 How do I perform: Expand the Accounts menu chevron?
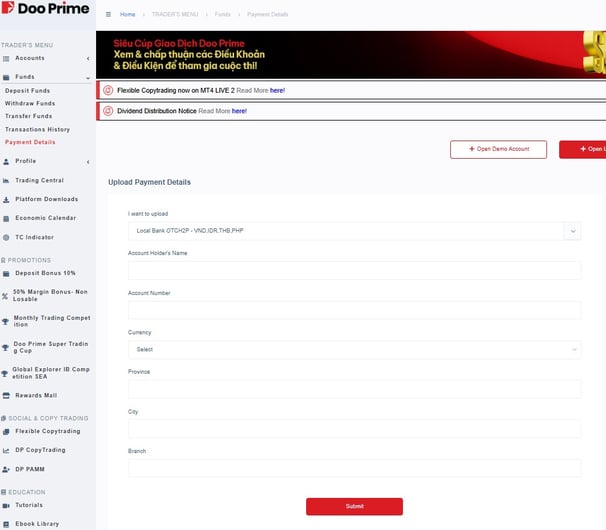point(88,58)
